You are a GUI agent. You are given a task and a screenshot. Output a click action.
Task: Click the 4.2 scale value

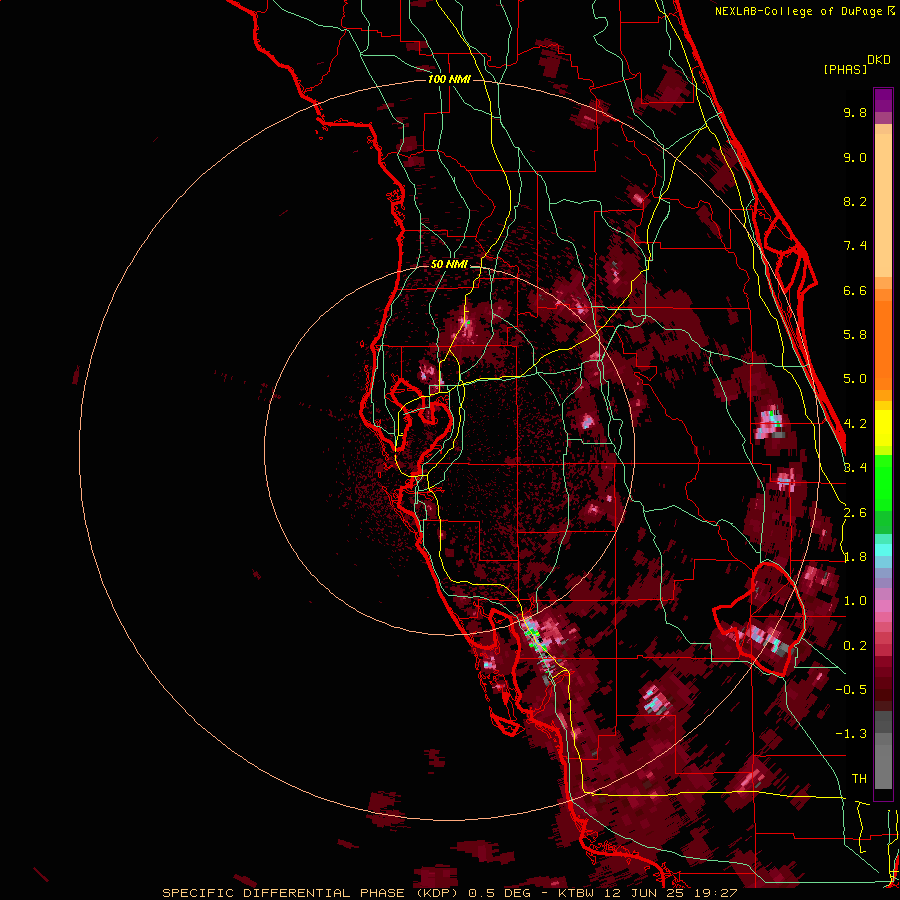point(855,424)
